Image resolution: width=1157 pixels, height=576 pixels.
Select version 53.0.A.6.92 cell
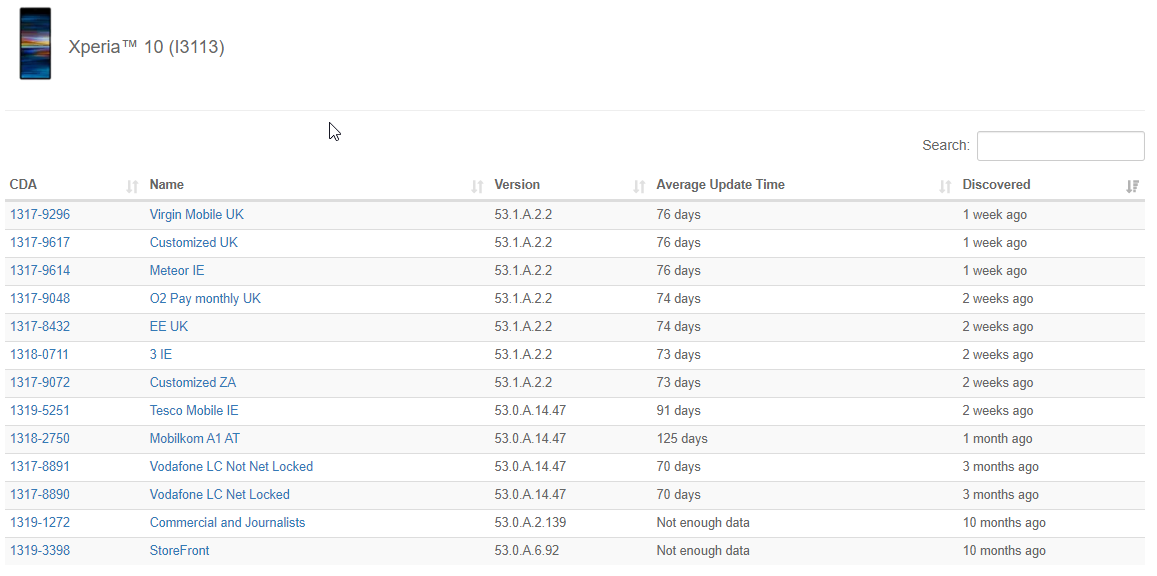(x=527, y=551)
